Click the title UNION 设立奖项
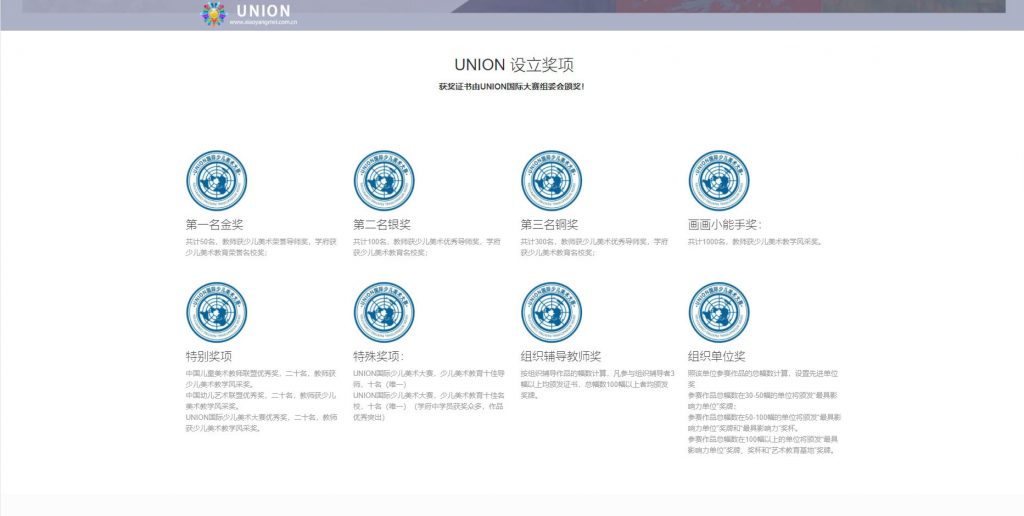Viewport: 1024px width, 516px height. coord(514,65)
